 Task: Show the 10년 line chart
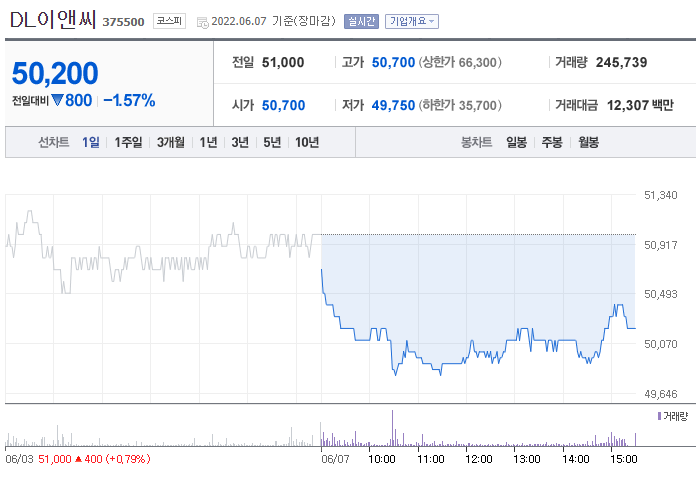307,142
